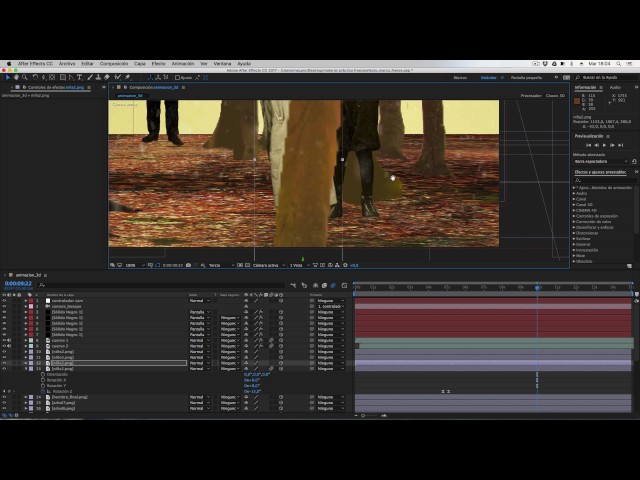Jump to first frame in Previsualización
Viewport: 640px width, 480px height.
588,145
